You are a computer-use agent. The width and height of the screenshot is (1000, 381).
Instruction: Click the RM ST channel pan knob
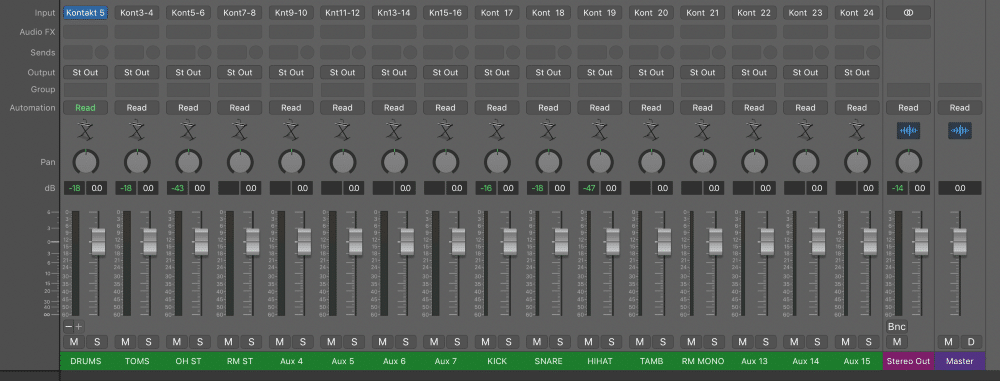click(x=240, y=162)
